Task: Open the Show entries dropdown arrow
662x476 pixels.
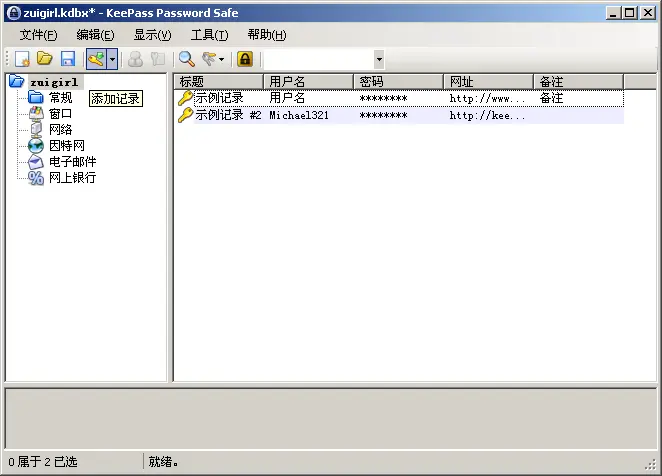Action: click(x=221, y=59)
